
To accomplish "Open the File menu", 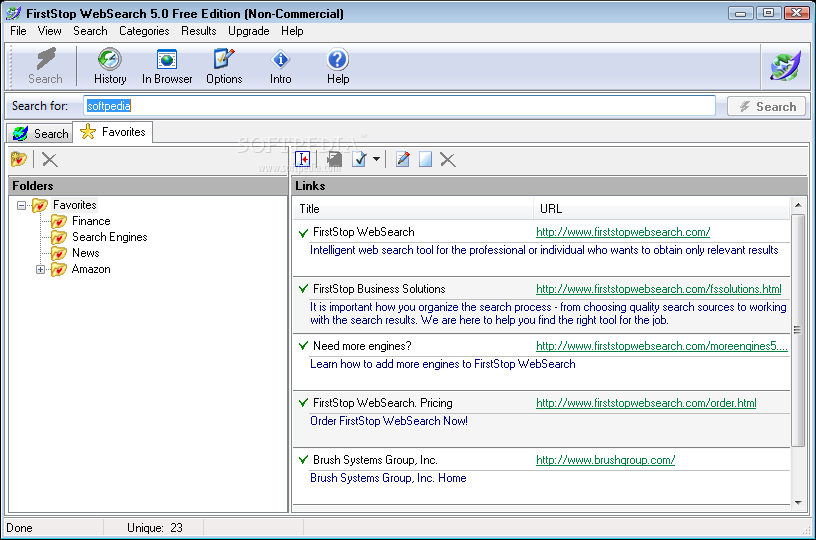I will coord(18,31).
